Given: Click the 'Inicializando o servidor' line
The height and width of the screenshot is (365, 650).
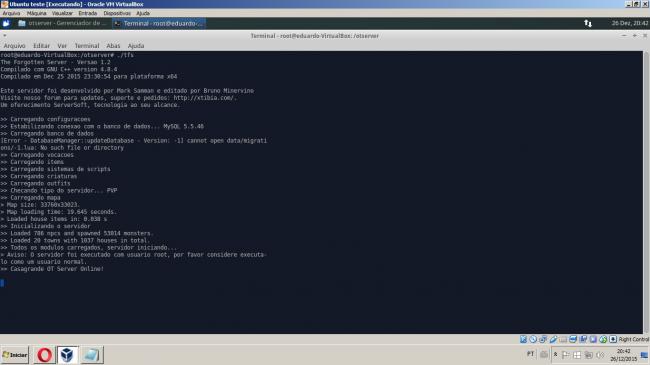Looking at the screenshot, I should (x=45, y=226).
